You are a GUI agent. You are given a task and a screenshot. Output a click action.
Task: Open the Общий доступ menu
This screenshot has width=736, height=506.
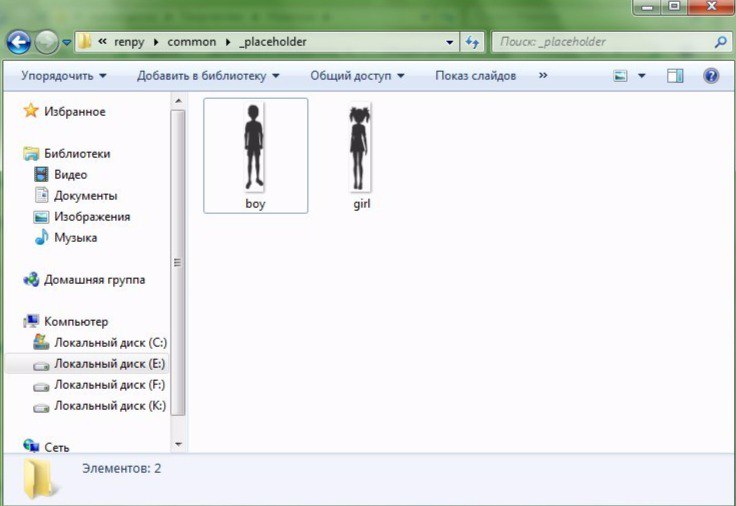[x=357, y=76]
